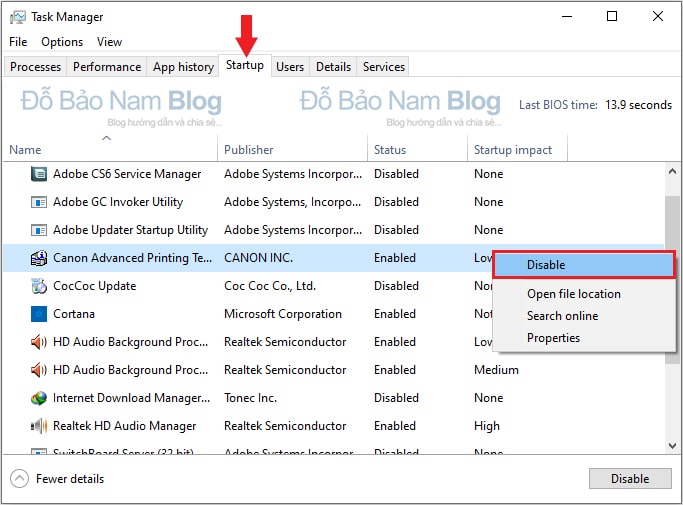Screen dimensions: 683x505
Task: Click the Internet Download Manager icon
Action: (x=39, y=398)
